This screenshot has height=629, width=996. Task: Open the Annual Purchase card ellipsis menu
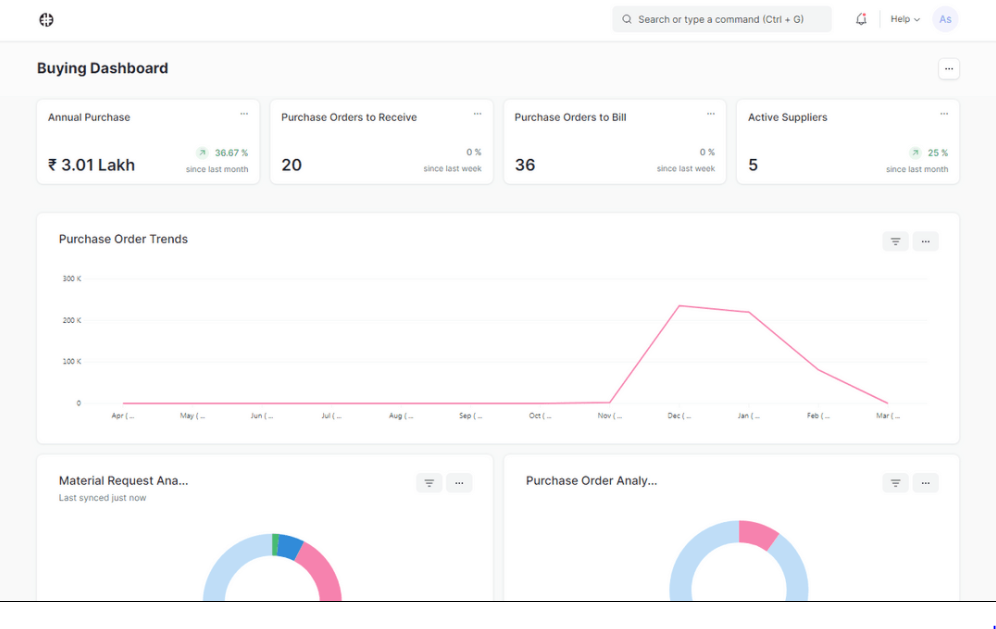click(244, 114)
